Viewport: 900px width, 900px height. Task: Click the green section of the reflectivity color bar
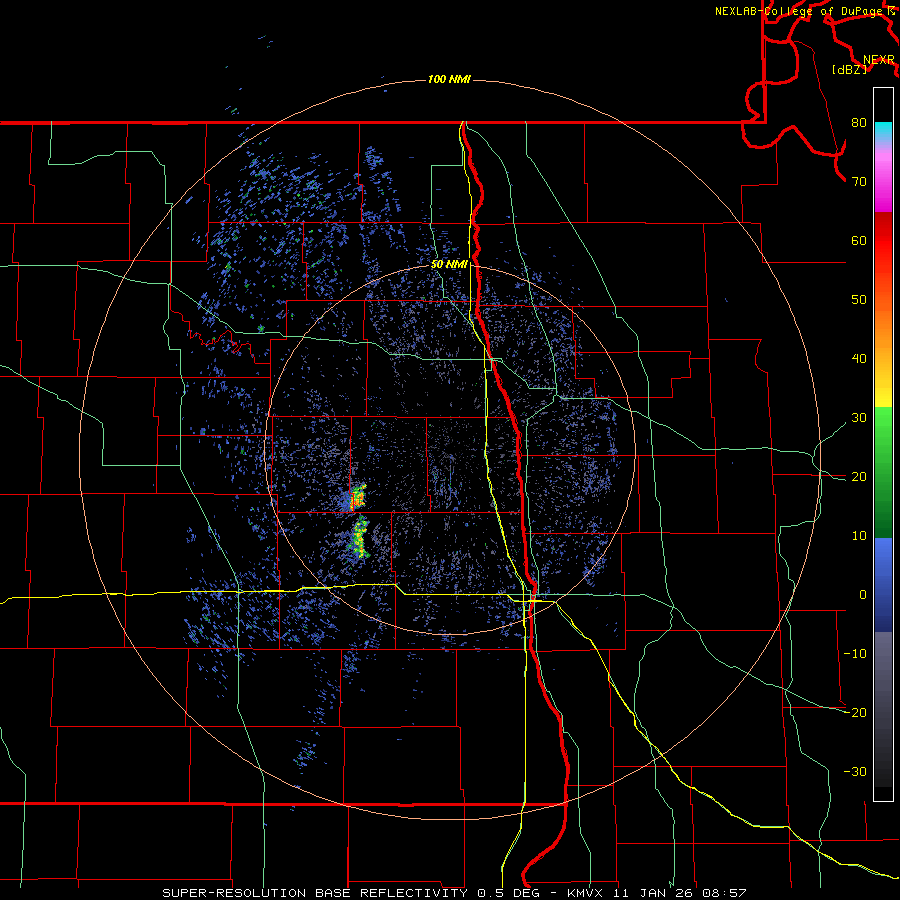[883, 472]
